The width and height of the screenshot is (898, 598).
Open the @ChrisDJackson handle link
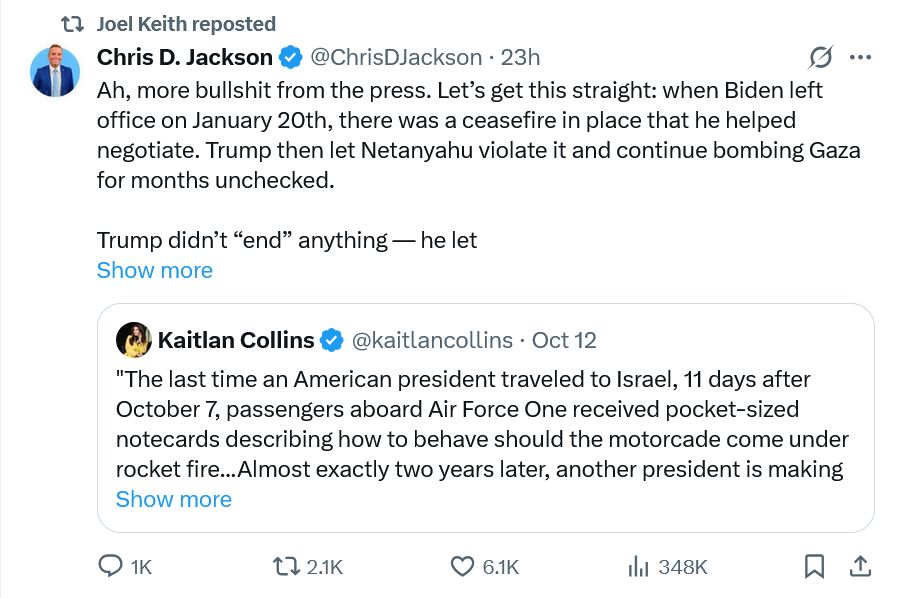[x=398, y=57]
